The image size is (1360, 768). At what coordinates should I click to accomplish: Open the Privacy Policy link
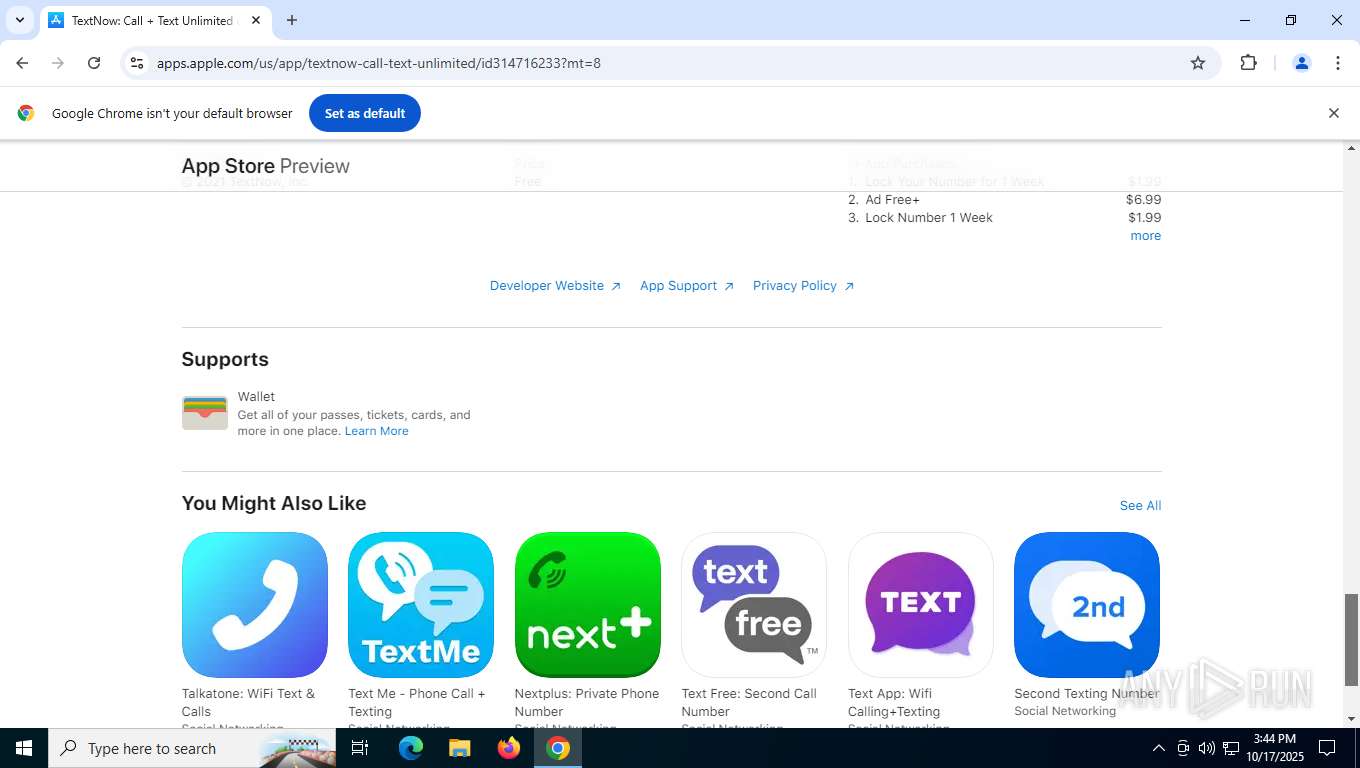(803, 286)
